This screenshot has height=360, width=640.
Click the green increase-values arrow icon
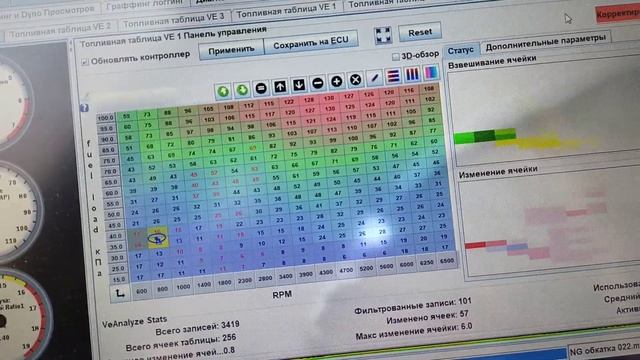223,91
